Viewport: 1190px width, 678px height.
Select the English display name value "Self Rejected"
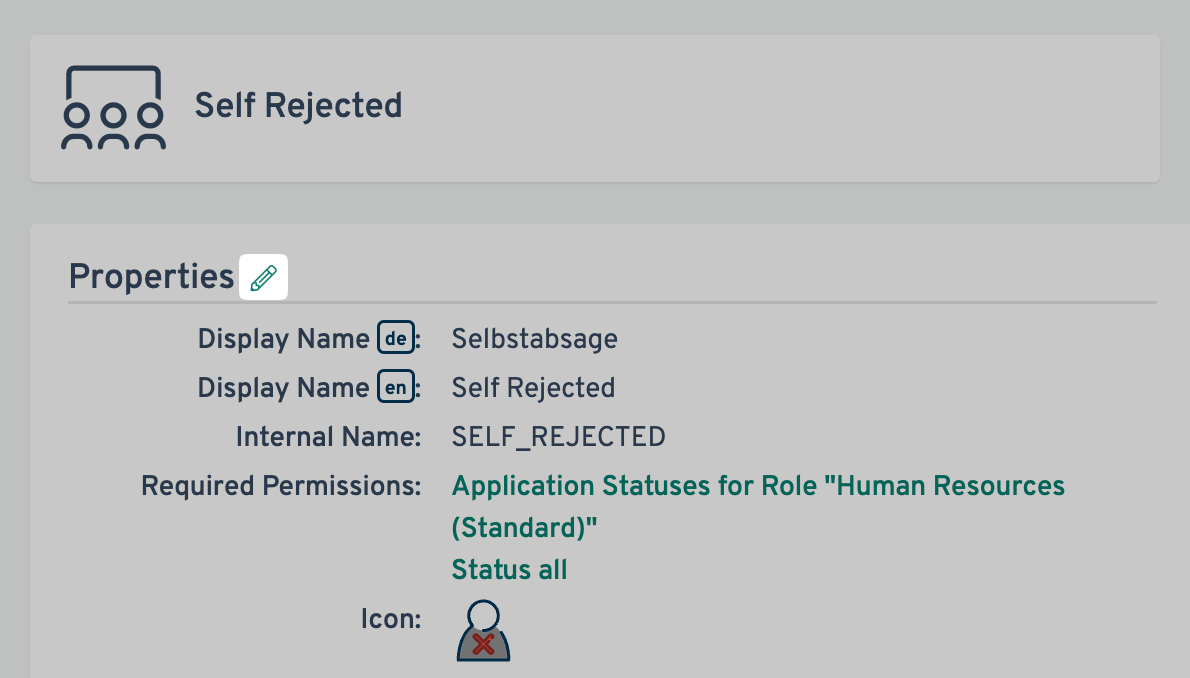[x=533, y=388]
